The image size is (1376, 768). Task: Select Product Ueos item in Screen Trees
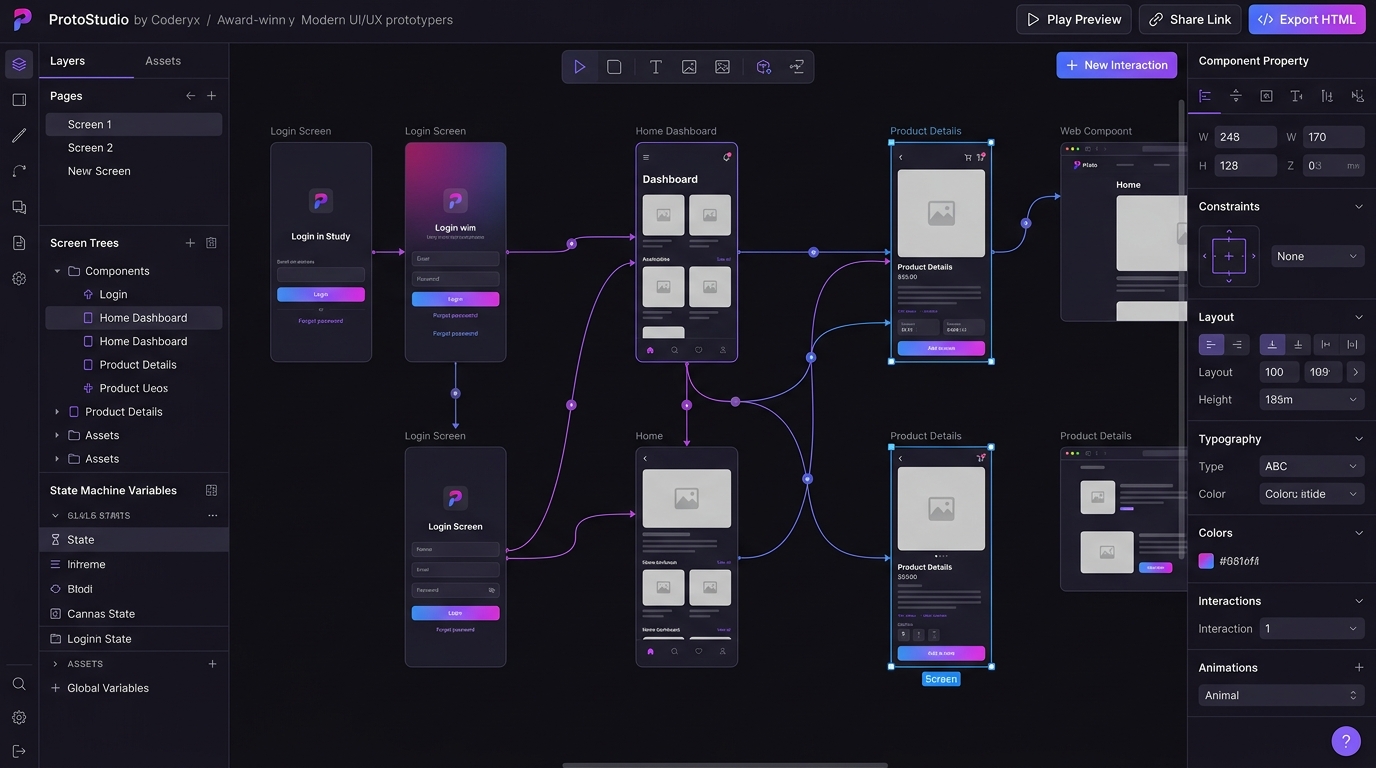coord(134,388)
